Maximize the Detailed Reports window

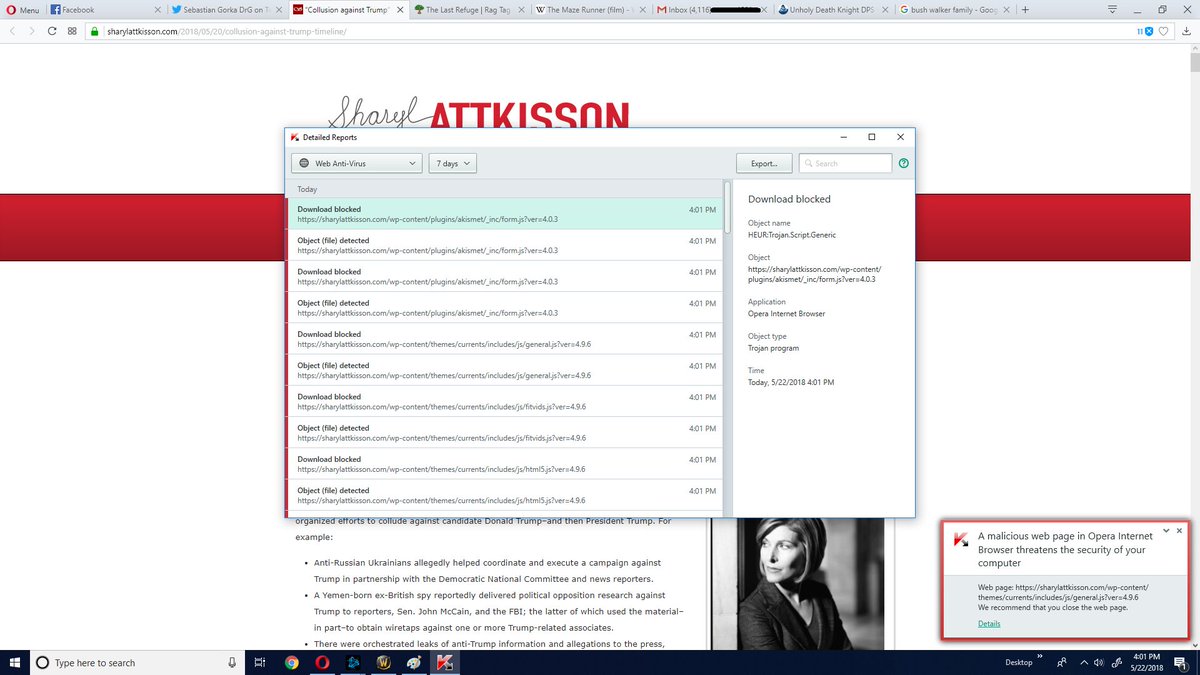click(x=871, y=137)
